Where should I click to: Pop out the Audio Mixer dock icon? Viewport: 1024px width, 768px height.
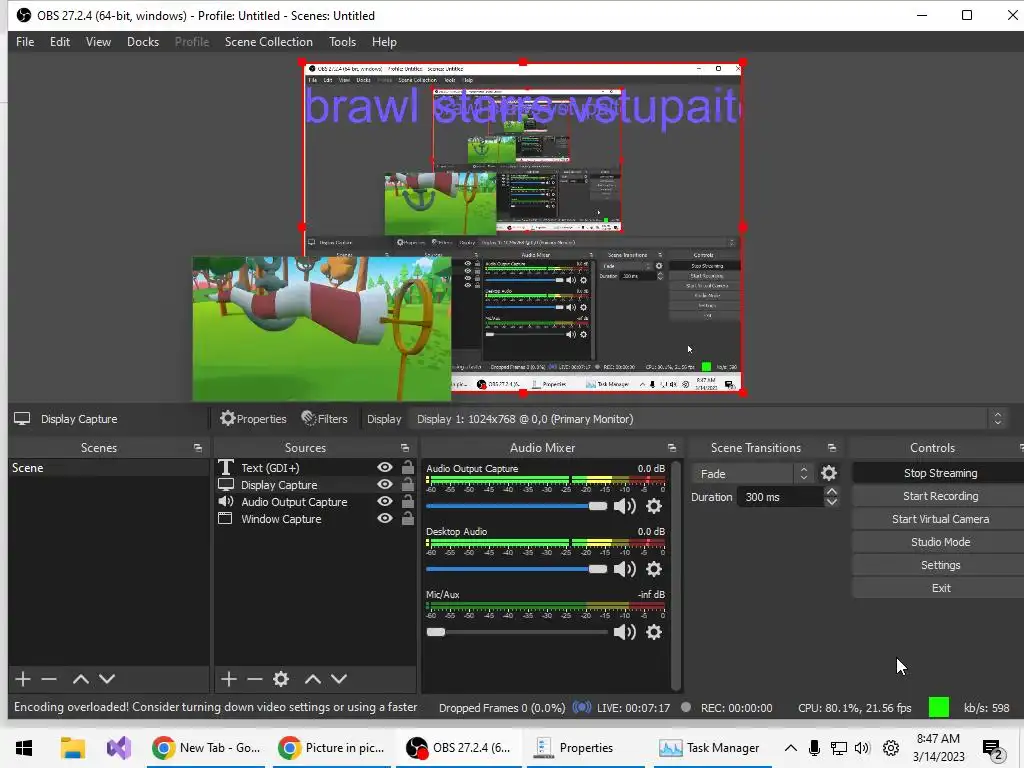point(672,448)
